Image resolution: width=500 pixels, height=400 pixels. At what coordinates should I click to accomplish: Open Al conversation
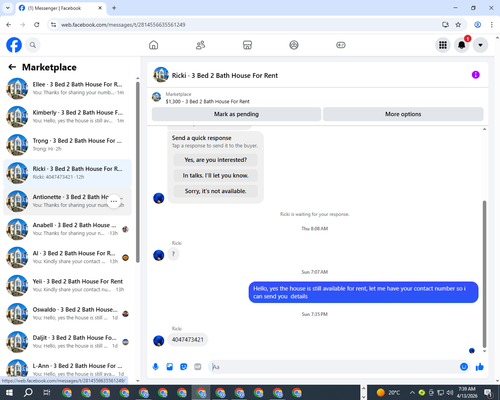pos(67,257)
